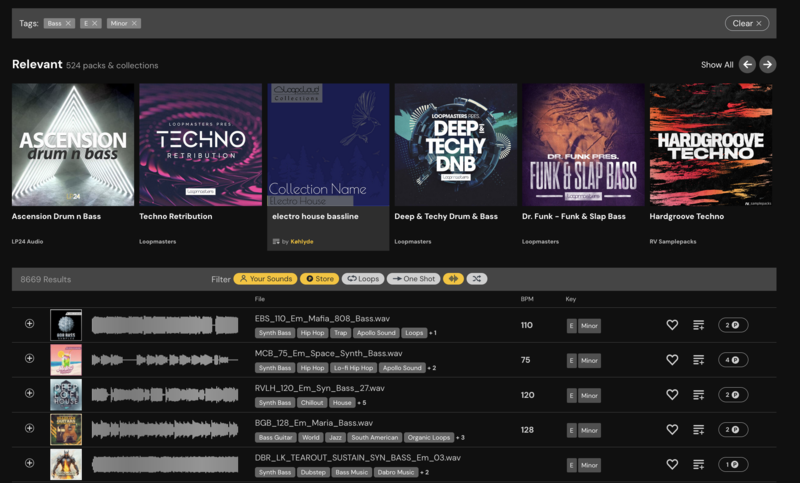Toggle the One Shot filter
The width and height of the screenshot is (800, 483).
pos(413,279)
